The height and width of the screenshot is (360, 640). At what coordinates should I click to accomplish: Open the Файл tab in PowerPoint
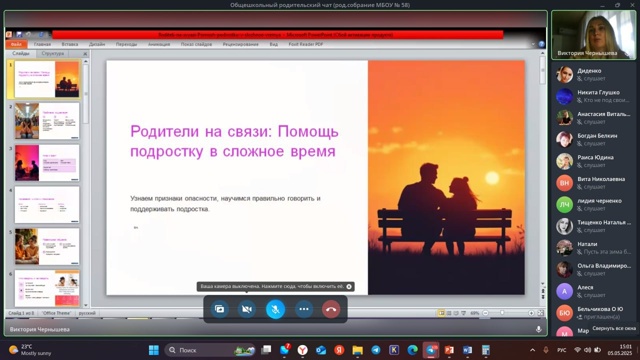(x=16, y=44)
